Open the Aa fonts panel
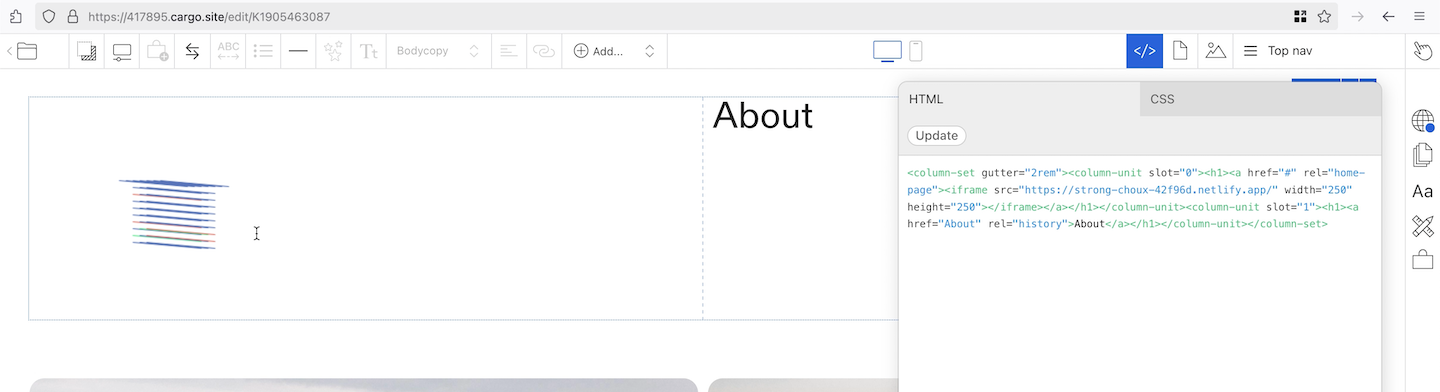Screen dimensions: 1440x392 pos(1422,191)
